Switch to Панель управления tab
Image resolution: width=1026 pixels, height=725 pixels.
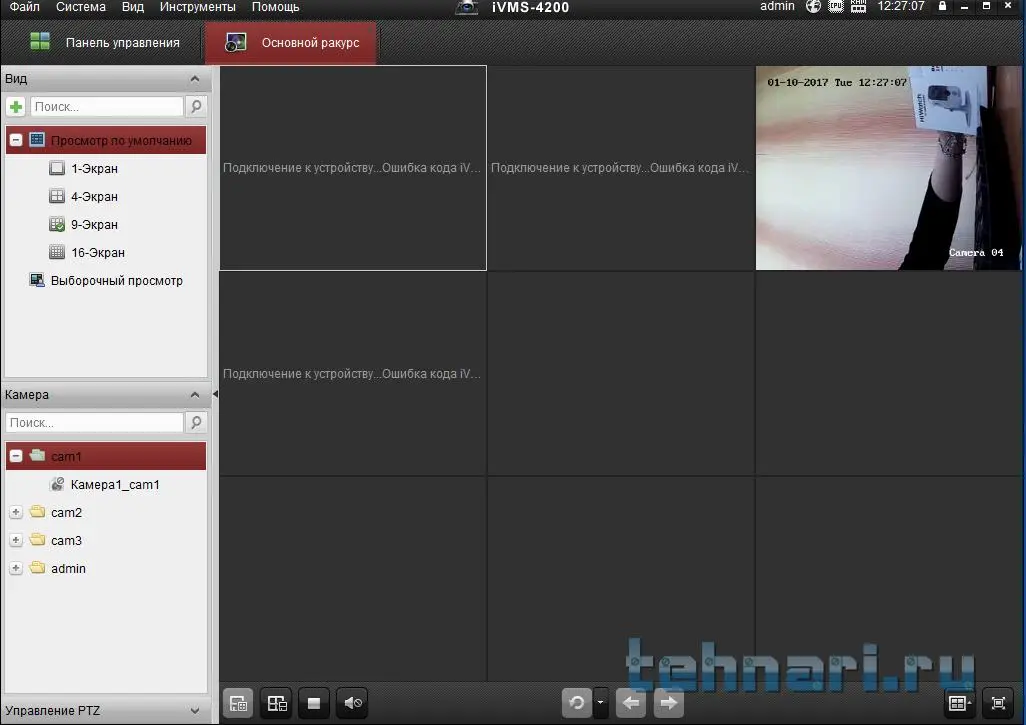(x=105, y=43)
